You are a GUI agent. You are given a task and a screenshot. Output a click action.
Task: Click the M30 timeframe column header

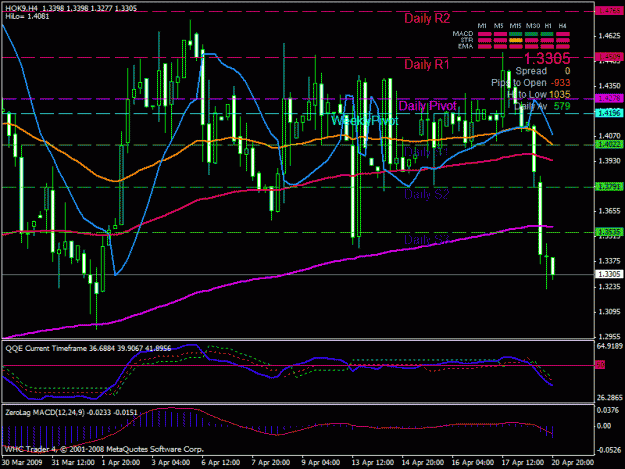tap(533, 26)
